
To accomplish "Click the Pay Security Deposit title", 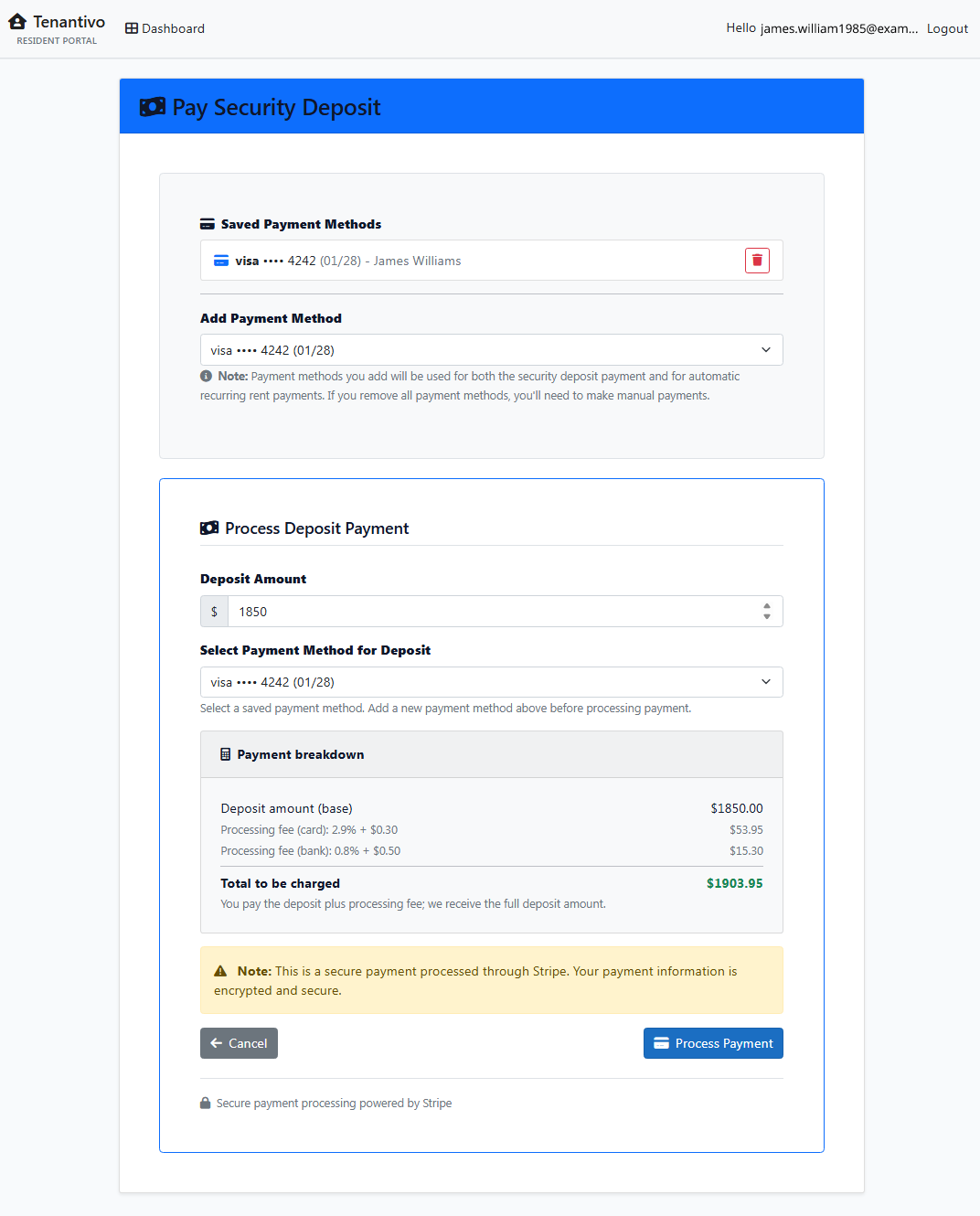I will (x=276, y=107).
